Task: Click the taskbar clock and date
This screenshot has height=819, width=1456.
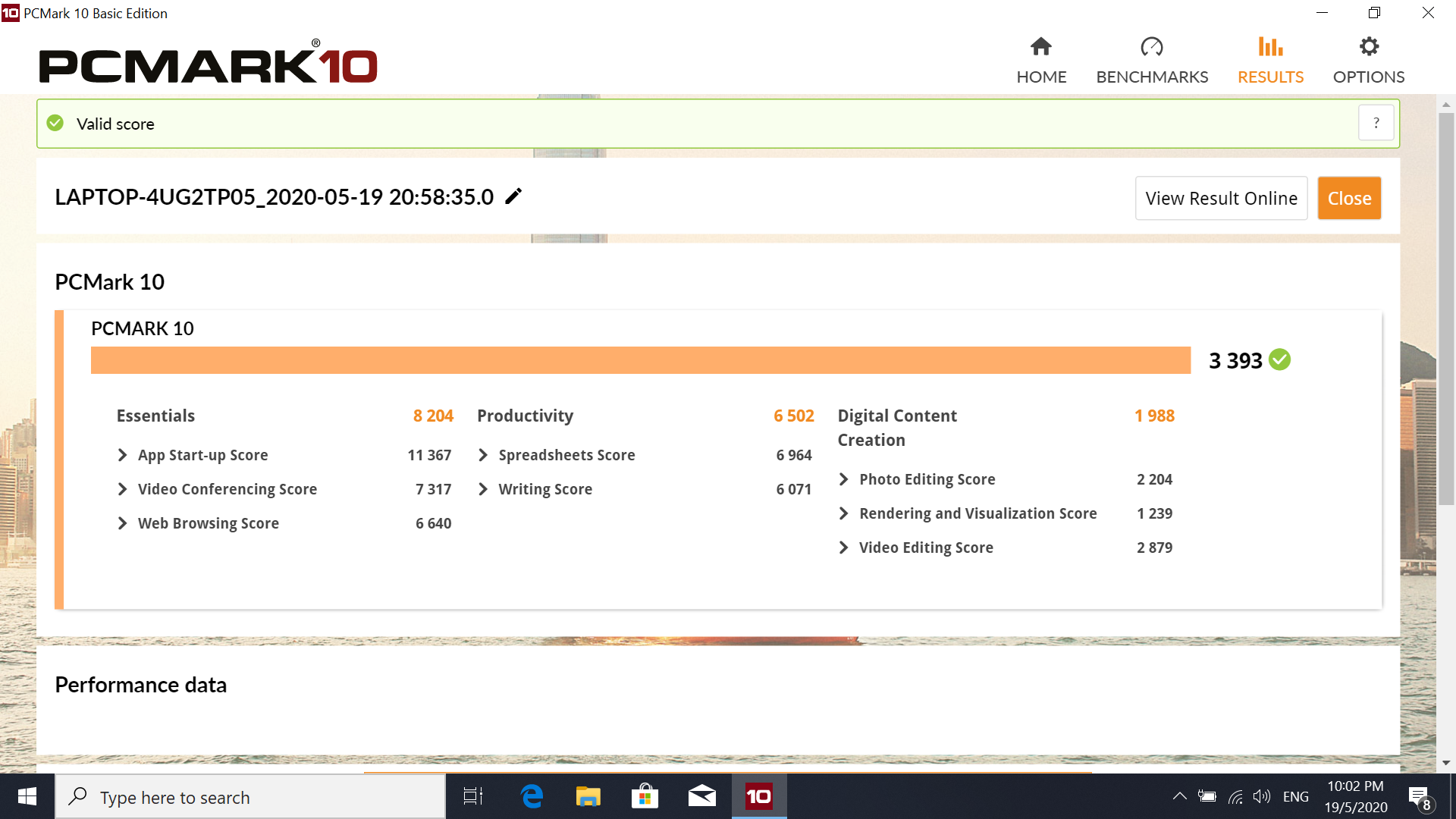Action: (1356, 796)
